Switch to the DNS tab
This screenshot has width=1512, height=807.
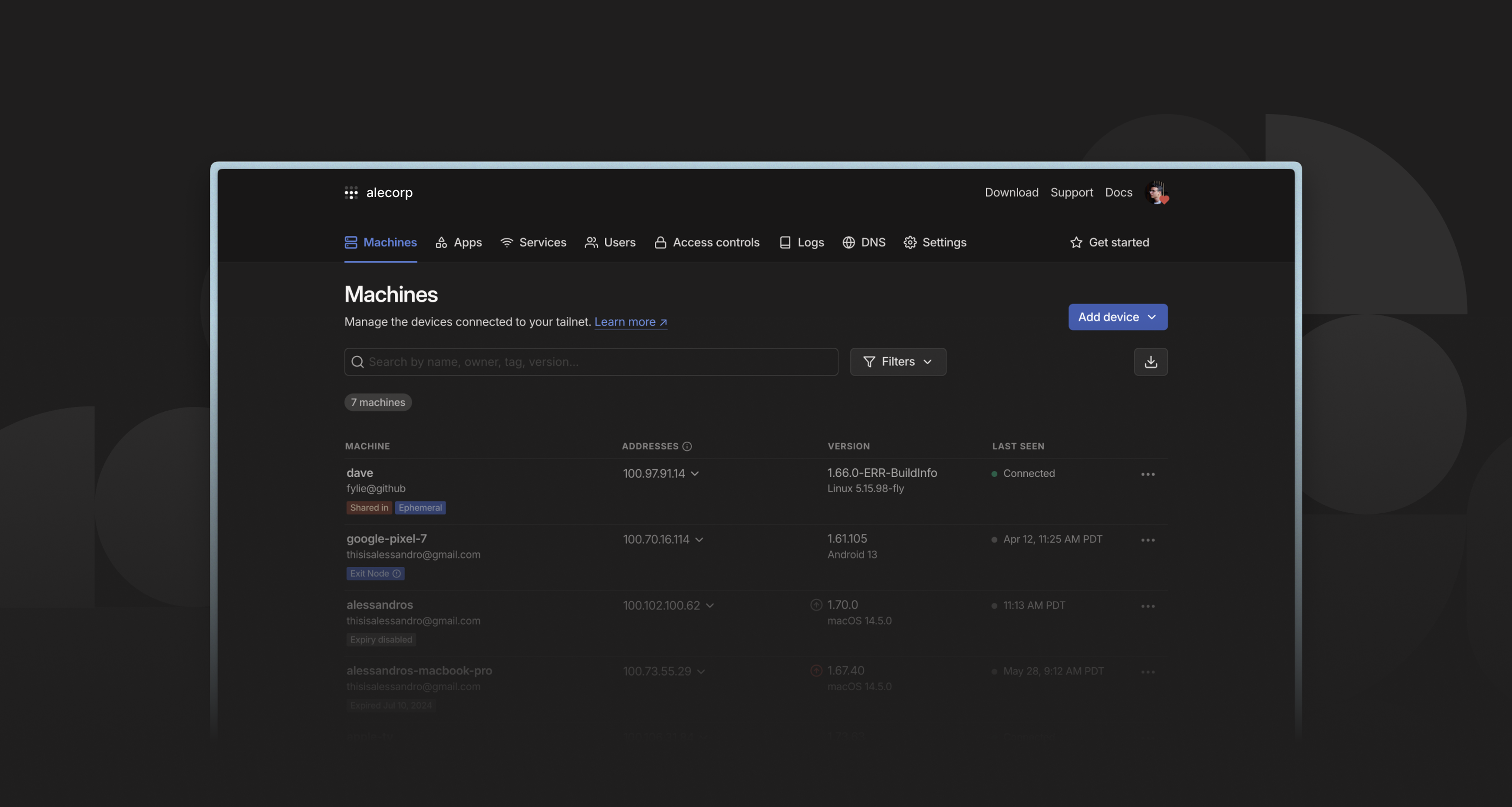click(x=864, y=242)
